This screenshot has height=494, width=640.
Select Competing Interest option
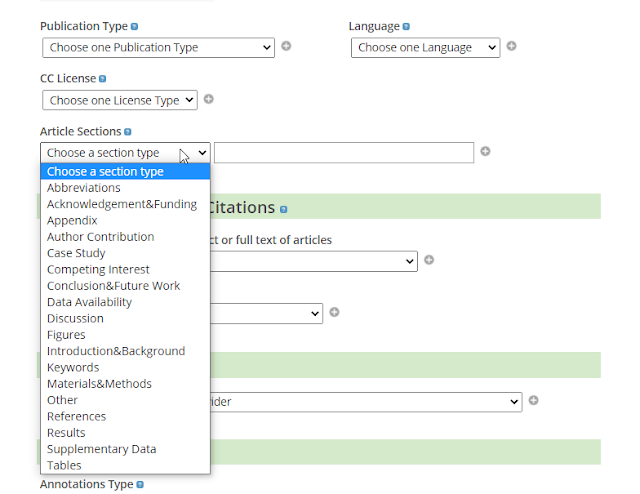point(125,269)
